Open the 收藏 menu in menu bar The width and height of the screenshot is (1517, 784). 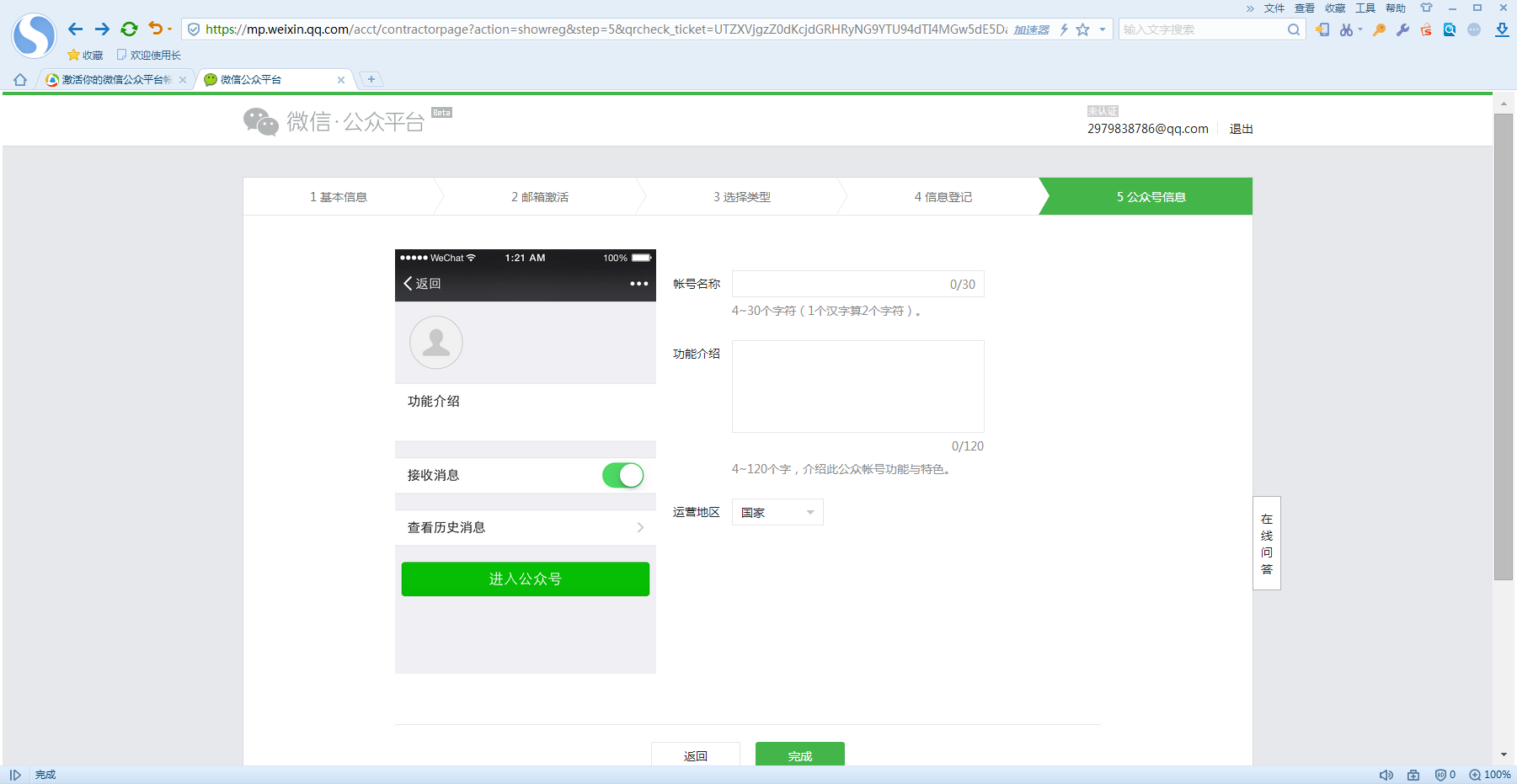point(1335,8)
